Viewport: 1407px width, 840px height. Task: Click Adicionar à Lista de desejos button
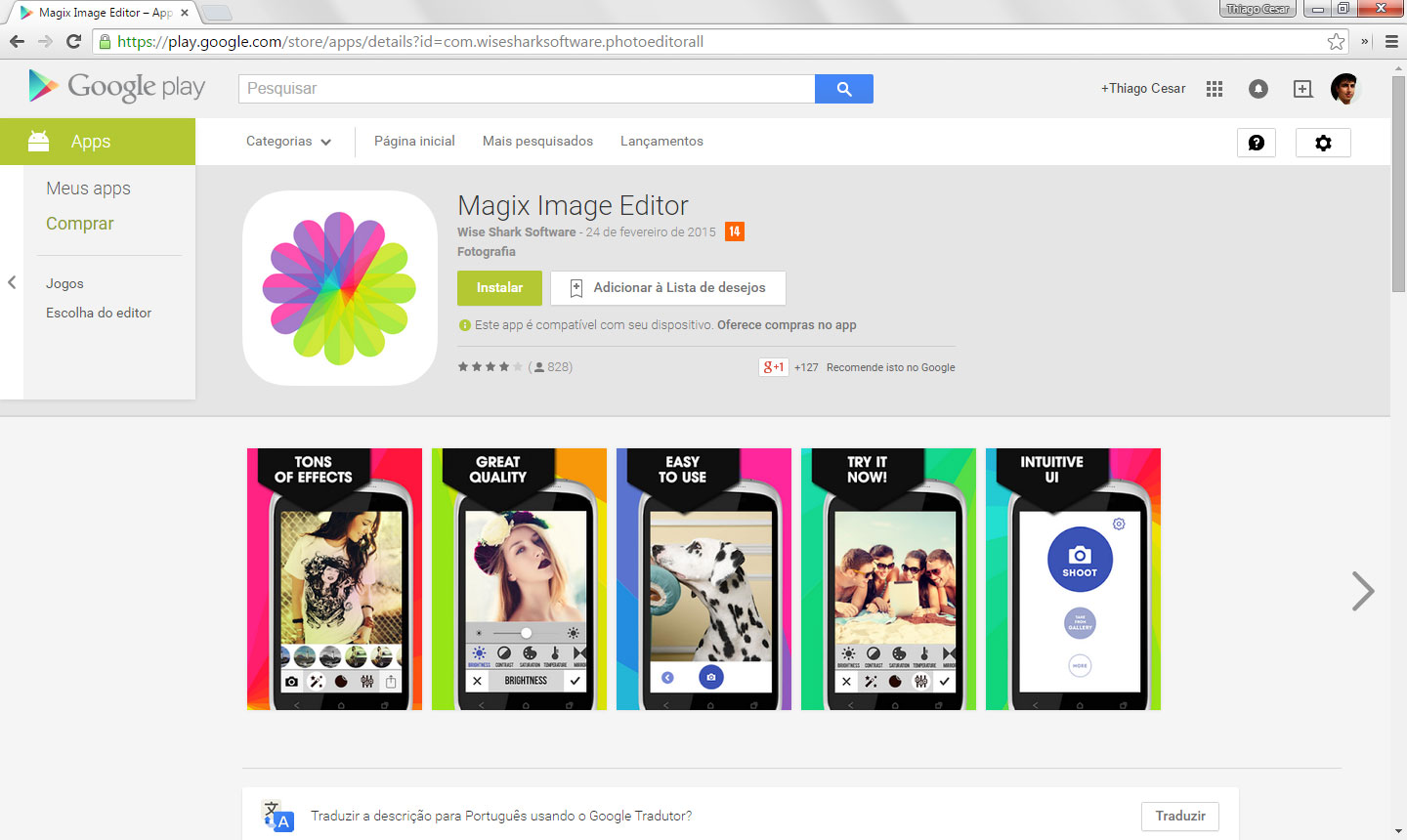coord(668,288)
